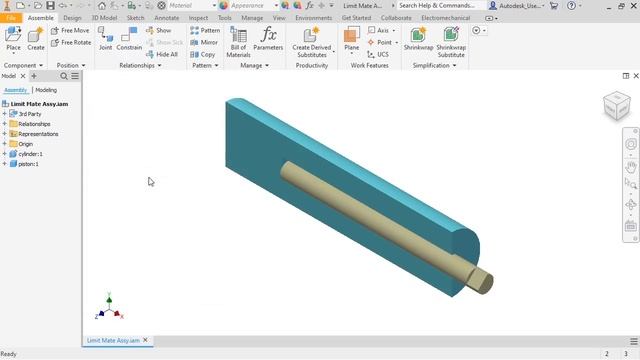Close the Model browser panel
The width and height of the screenshot is (640, 360).
tap(23, 76)
